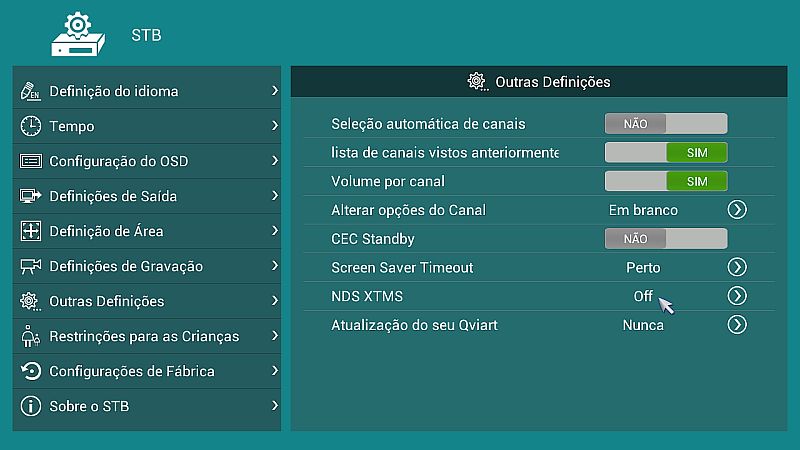Click the Definições de Saída output icon

(31, 196)
